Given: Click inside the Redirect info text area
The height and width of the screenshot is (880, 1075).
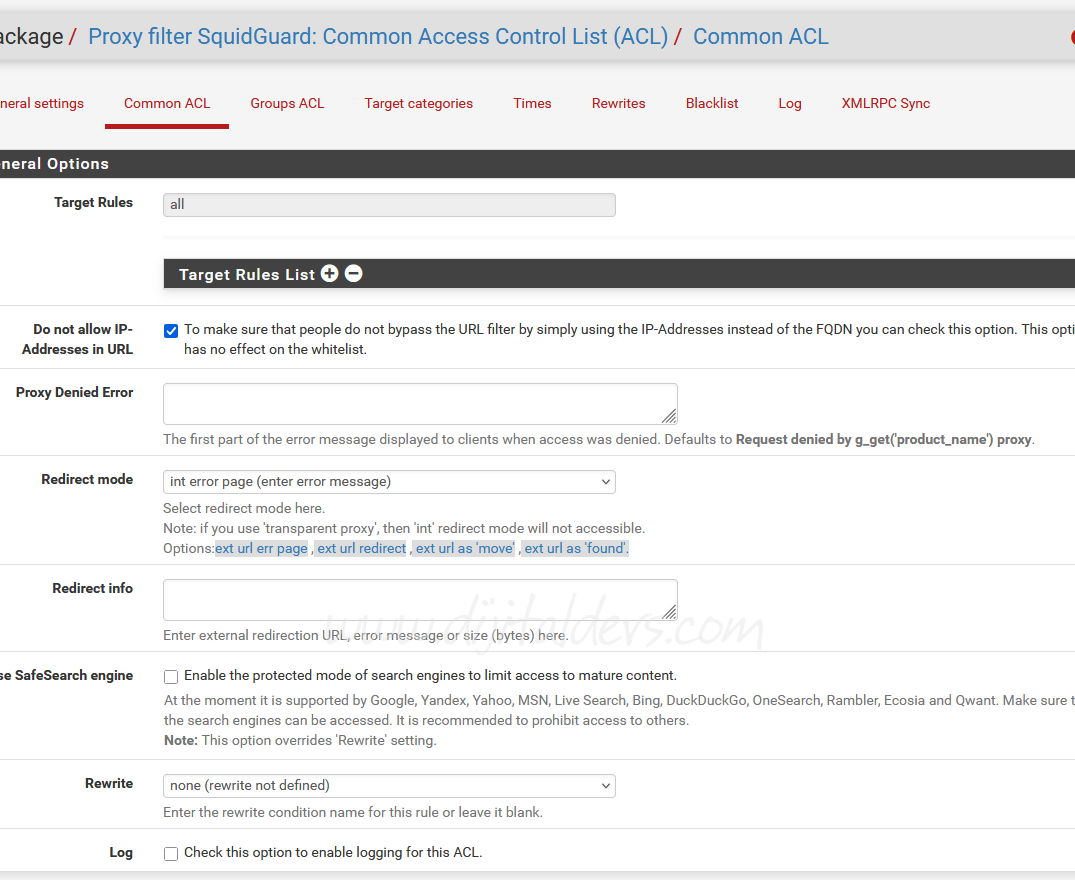Looking at the screenshot, I should pyautogui.click(x=420, y=599).
